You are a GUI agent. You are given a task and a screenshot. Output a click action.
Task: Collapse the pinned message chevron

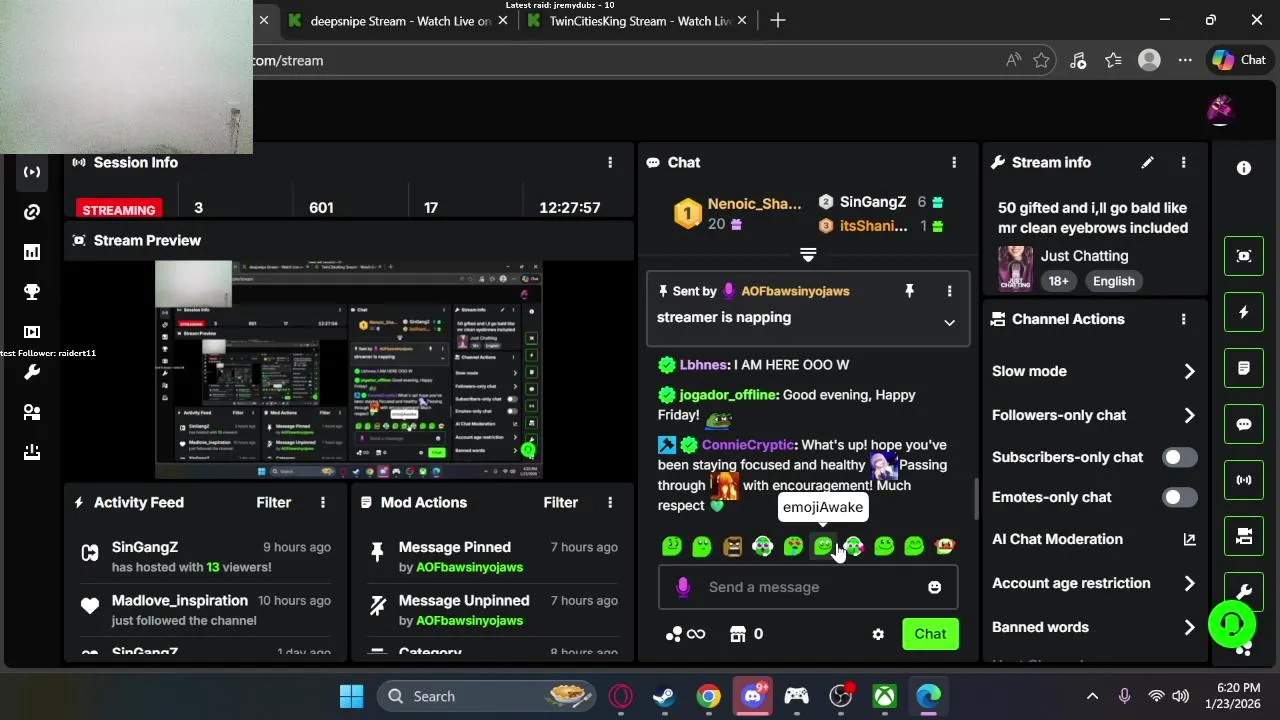click(950, 322)
